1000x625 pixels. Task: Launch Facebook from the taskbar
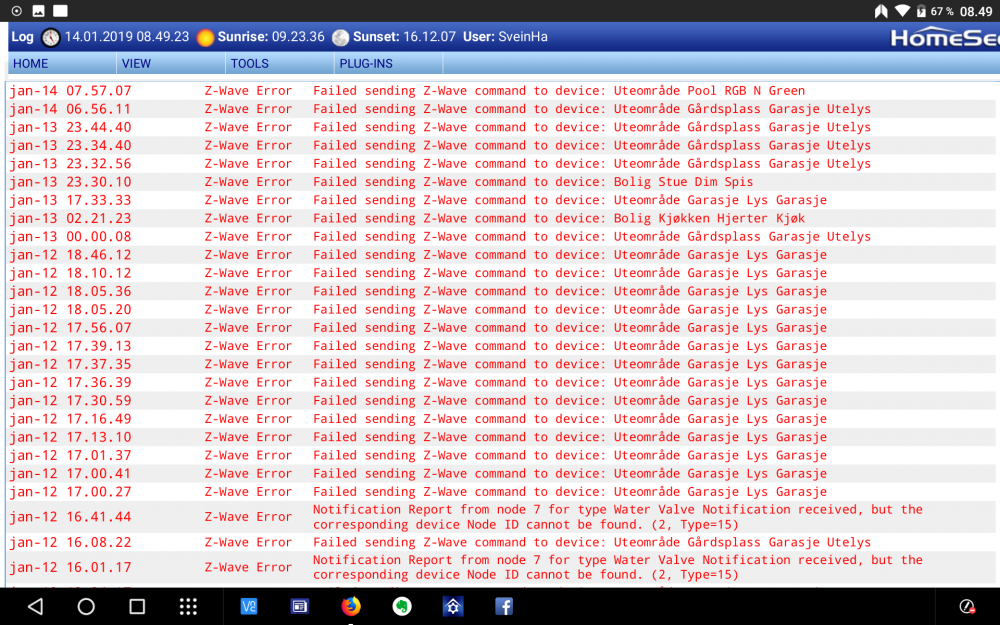[504, 605]
